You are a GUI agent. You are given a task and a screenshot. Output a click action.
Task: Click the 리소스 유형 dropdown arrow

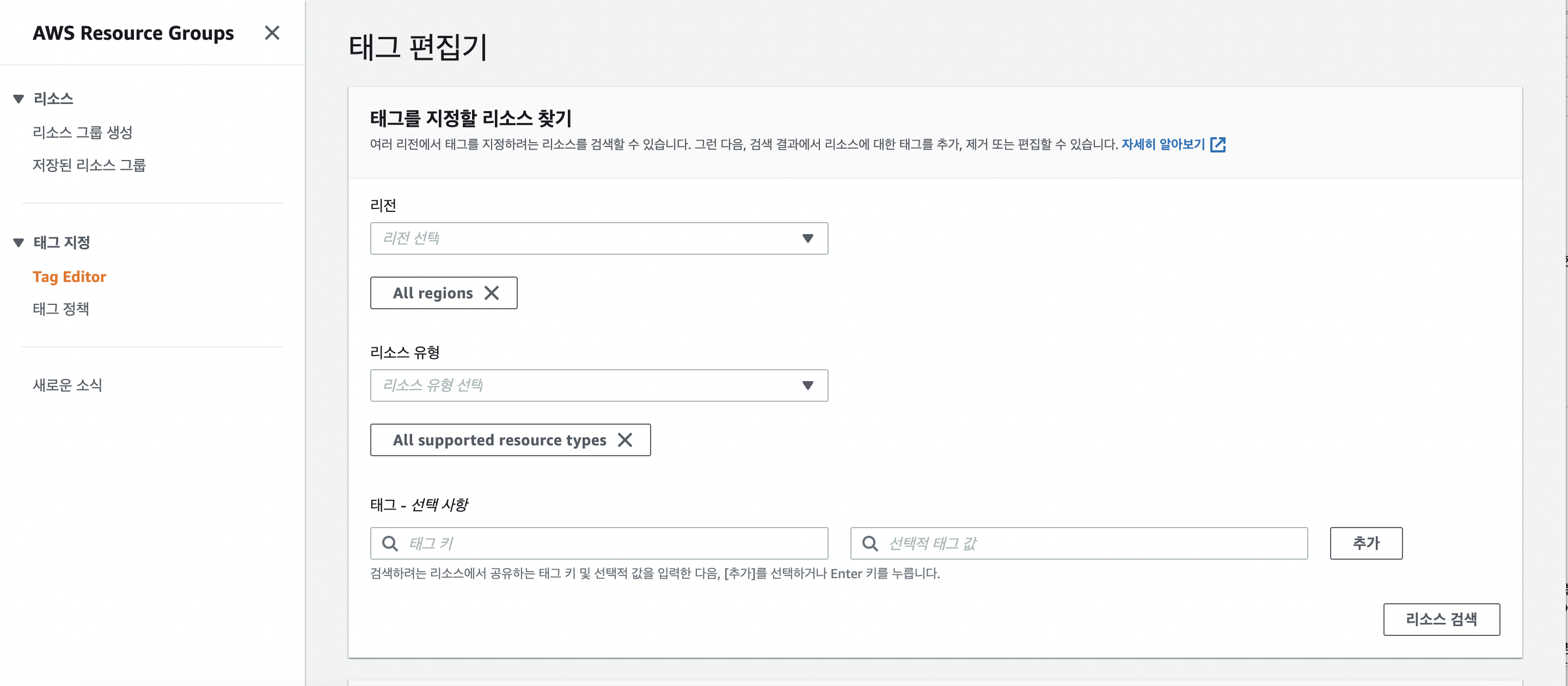[808, 385]
